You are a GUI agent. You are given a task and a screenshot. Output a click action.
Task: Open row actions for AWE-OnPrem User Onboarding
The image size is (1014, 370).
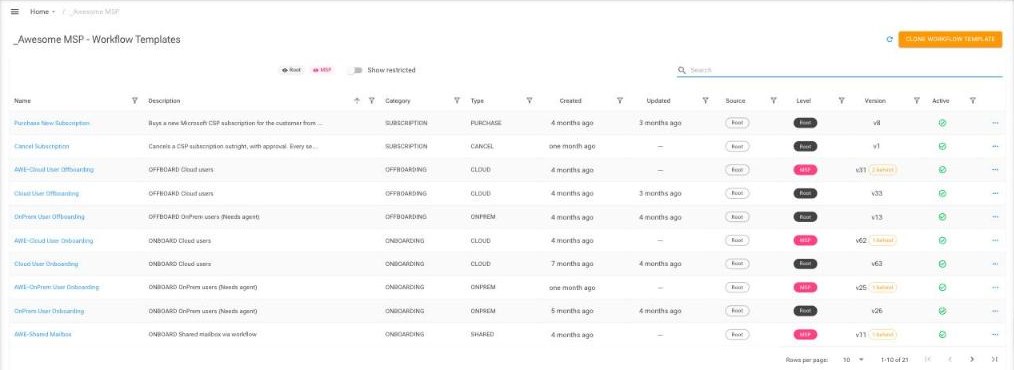pyautogui.click(x=995, y=287)
